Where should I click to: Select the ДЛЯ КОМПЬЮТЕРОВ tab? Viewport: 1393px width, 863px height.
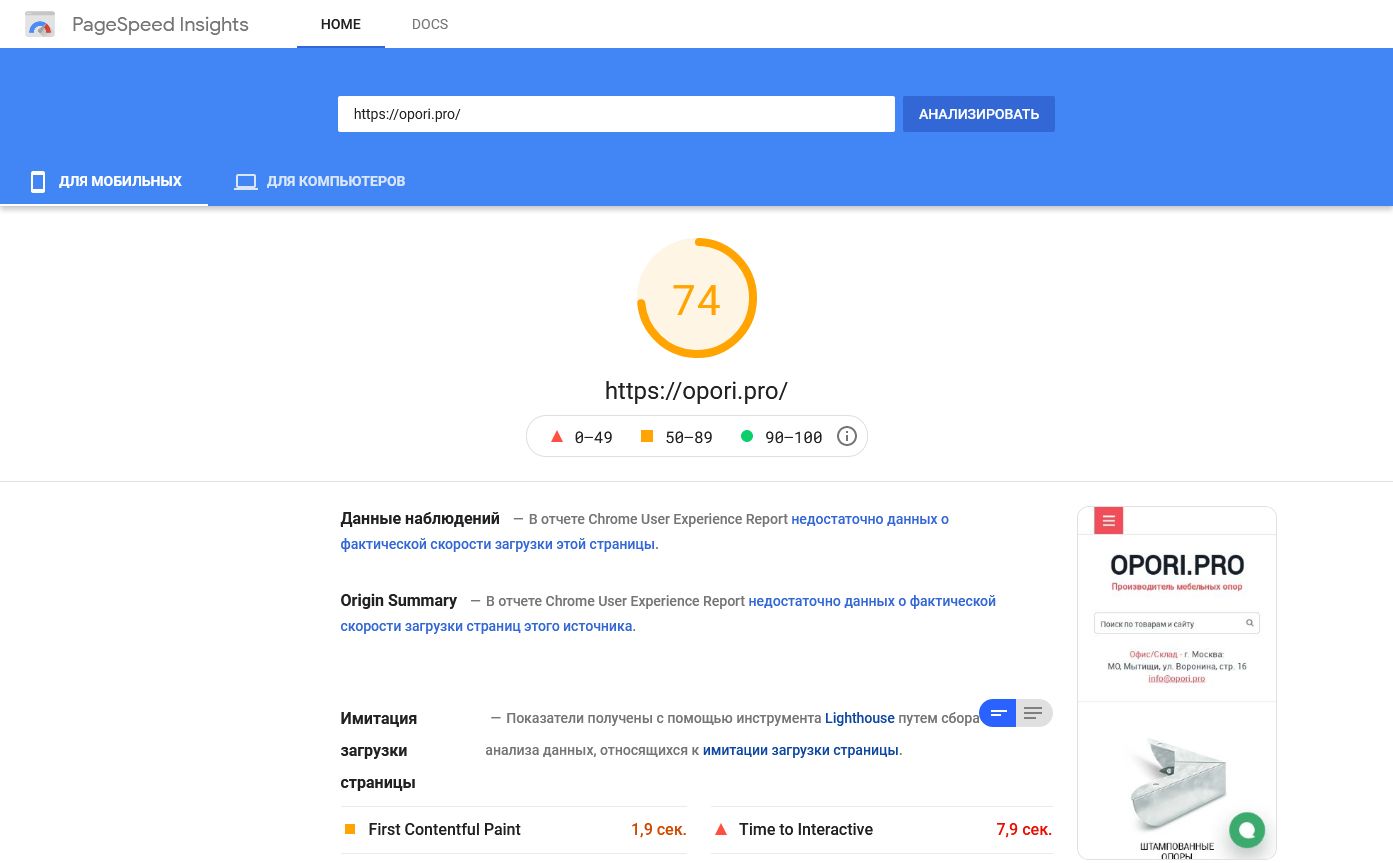(x=319, y=182)
